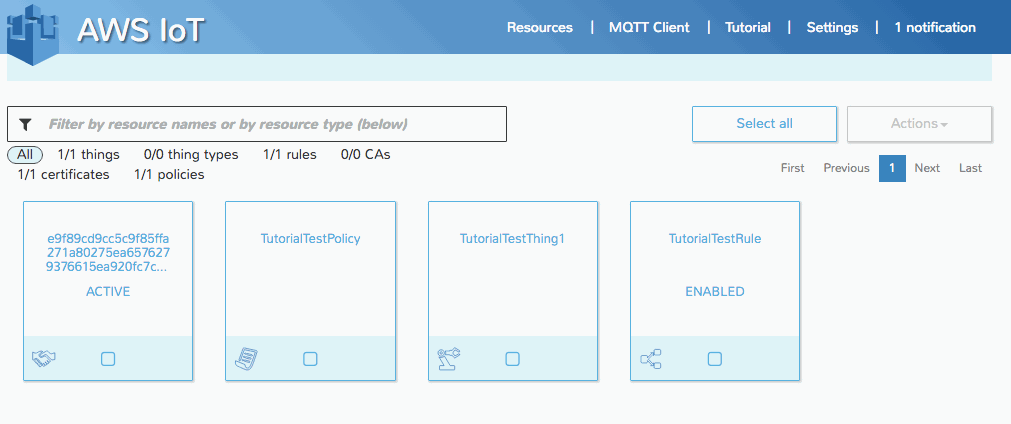The image size is (1011, 424).
Task: Filter by 0/0 CAs
Action: pos(366,155)
